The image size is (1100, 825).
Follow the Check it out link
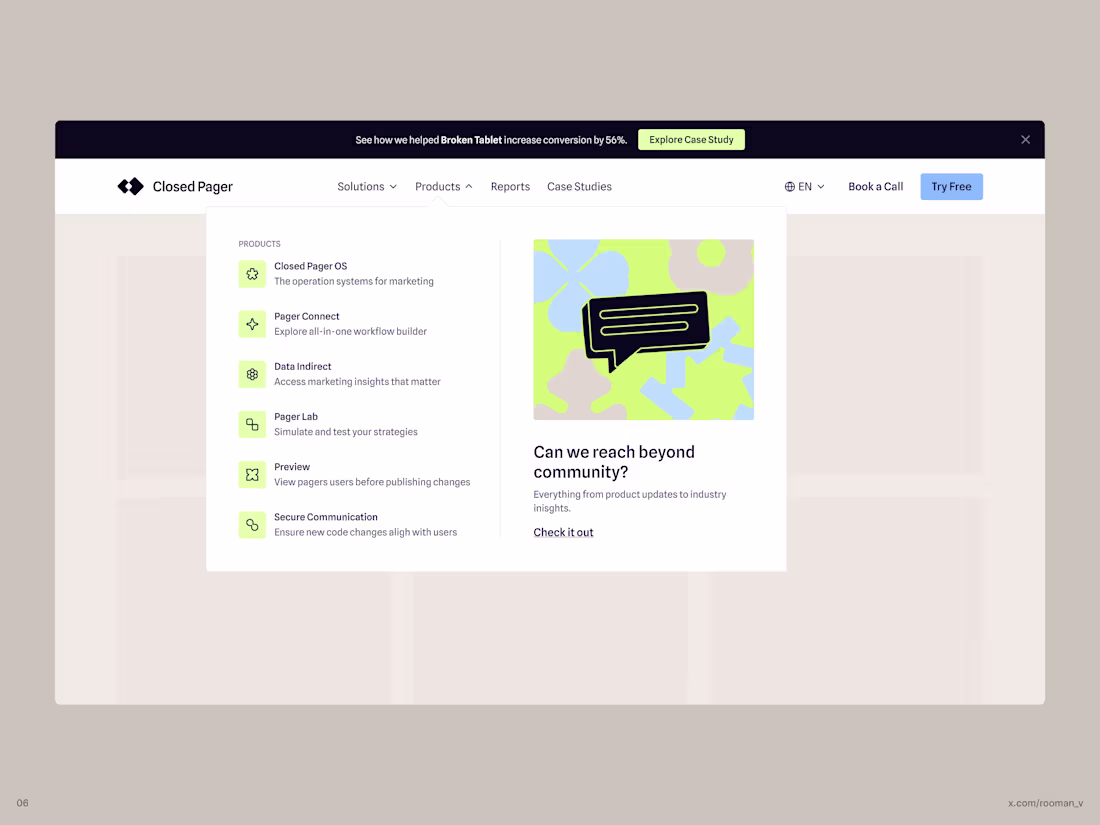coord(563,532)
